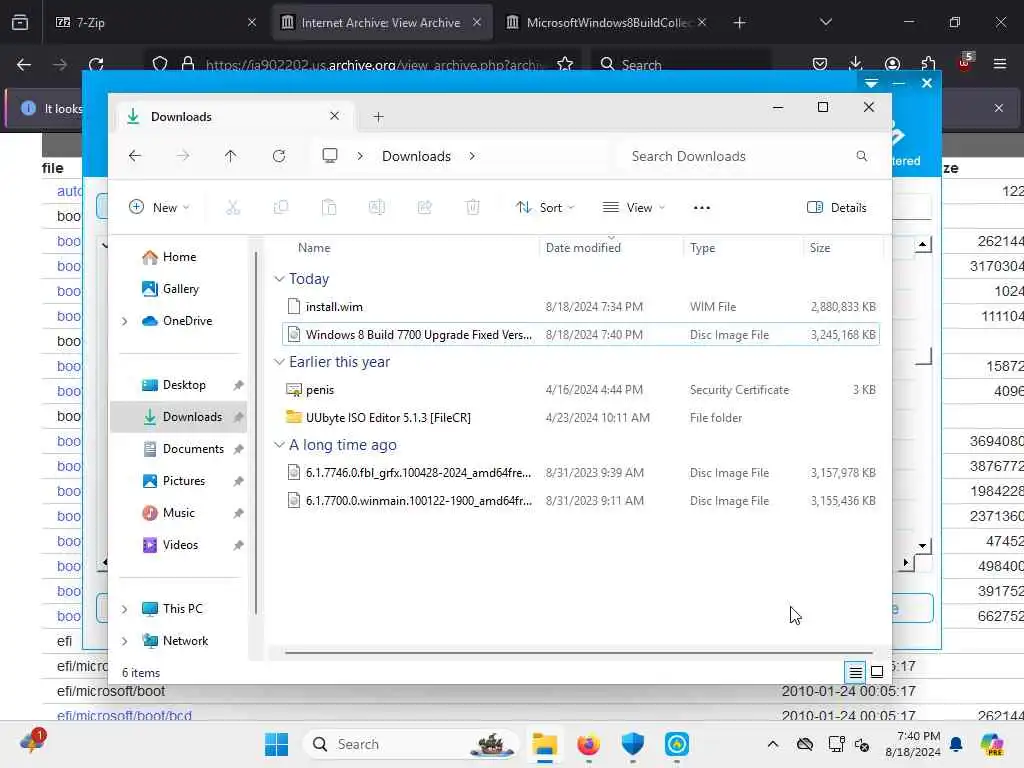Select the UUbyte ISO Editor 5.1.3 folder
Image resolution: width=1024 pixels, height=768 pixels.
tap(581, 417)
